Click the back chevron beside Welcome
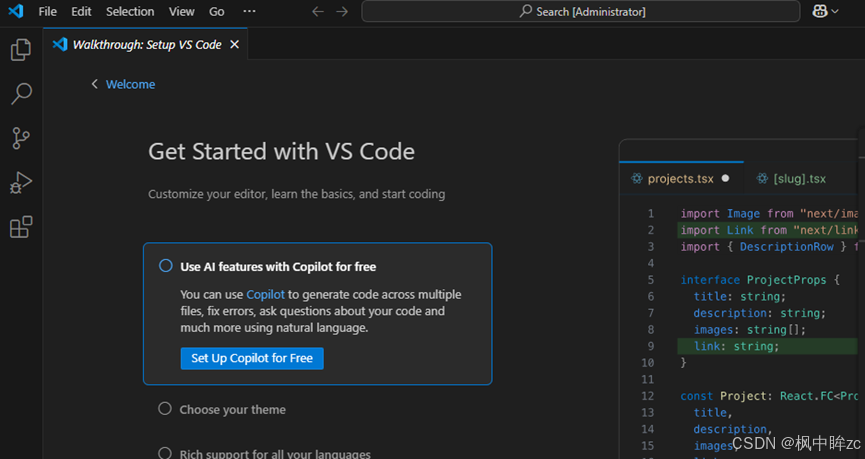This screenshot has width=865, height=459. coord(94,84)
